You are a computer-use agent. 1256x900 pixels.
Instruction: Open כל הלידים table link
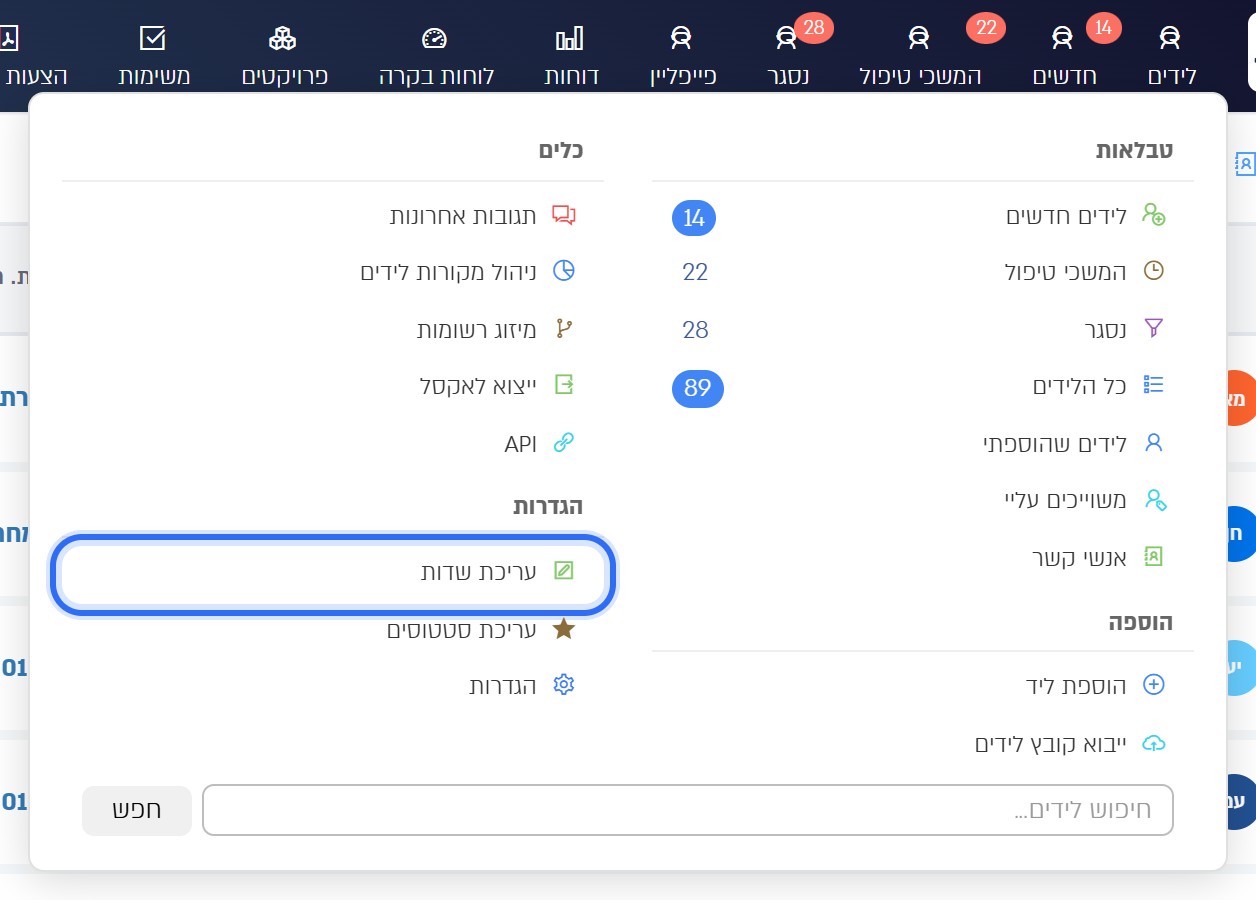[1080, 386]
